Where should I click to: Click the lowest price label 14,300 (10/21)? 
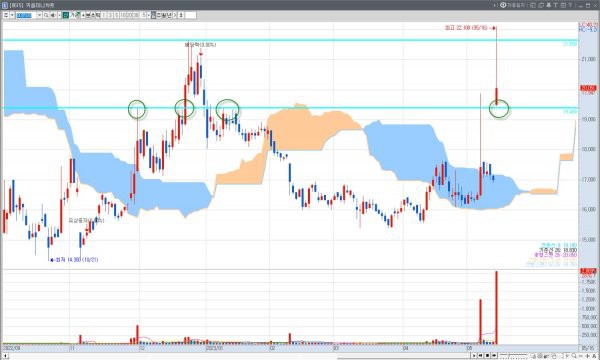pos(77,260)
